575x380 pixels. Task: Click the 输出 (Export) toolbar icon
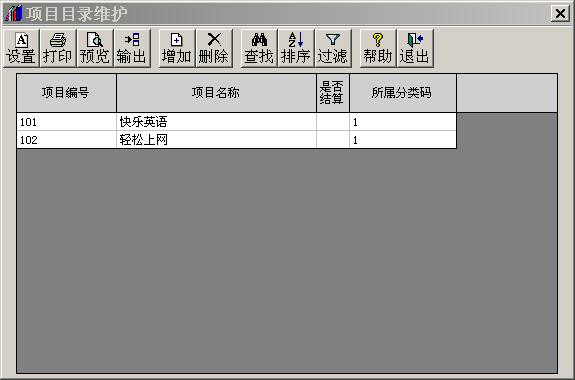tap(132, 48)
